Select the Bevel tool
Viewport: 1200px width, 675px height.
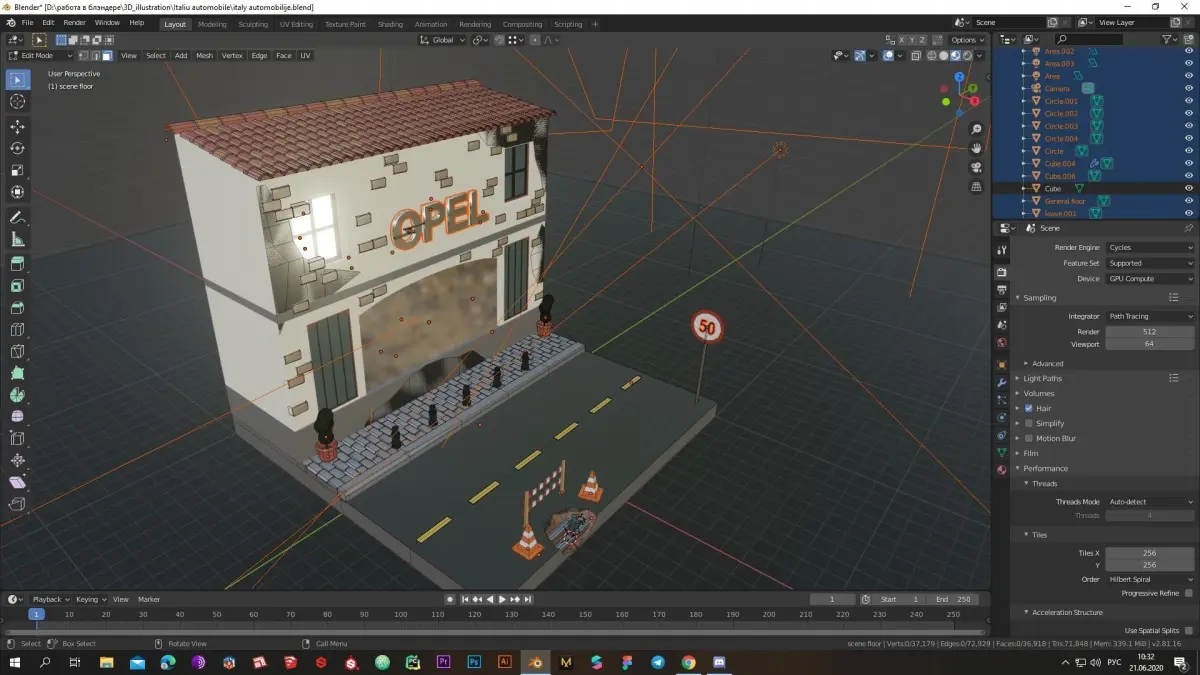[17, 308]
